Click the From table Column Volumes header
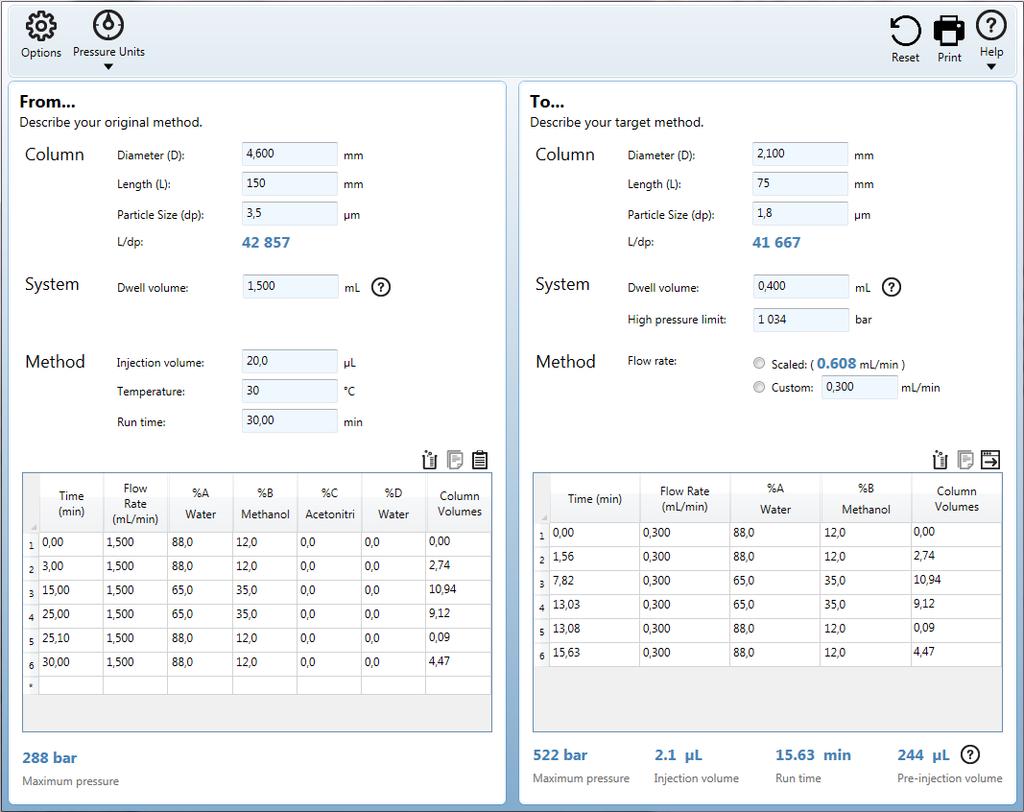This screenshot has width=1024, height=812. coord(459,503)
